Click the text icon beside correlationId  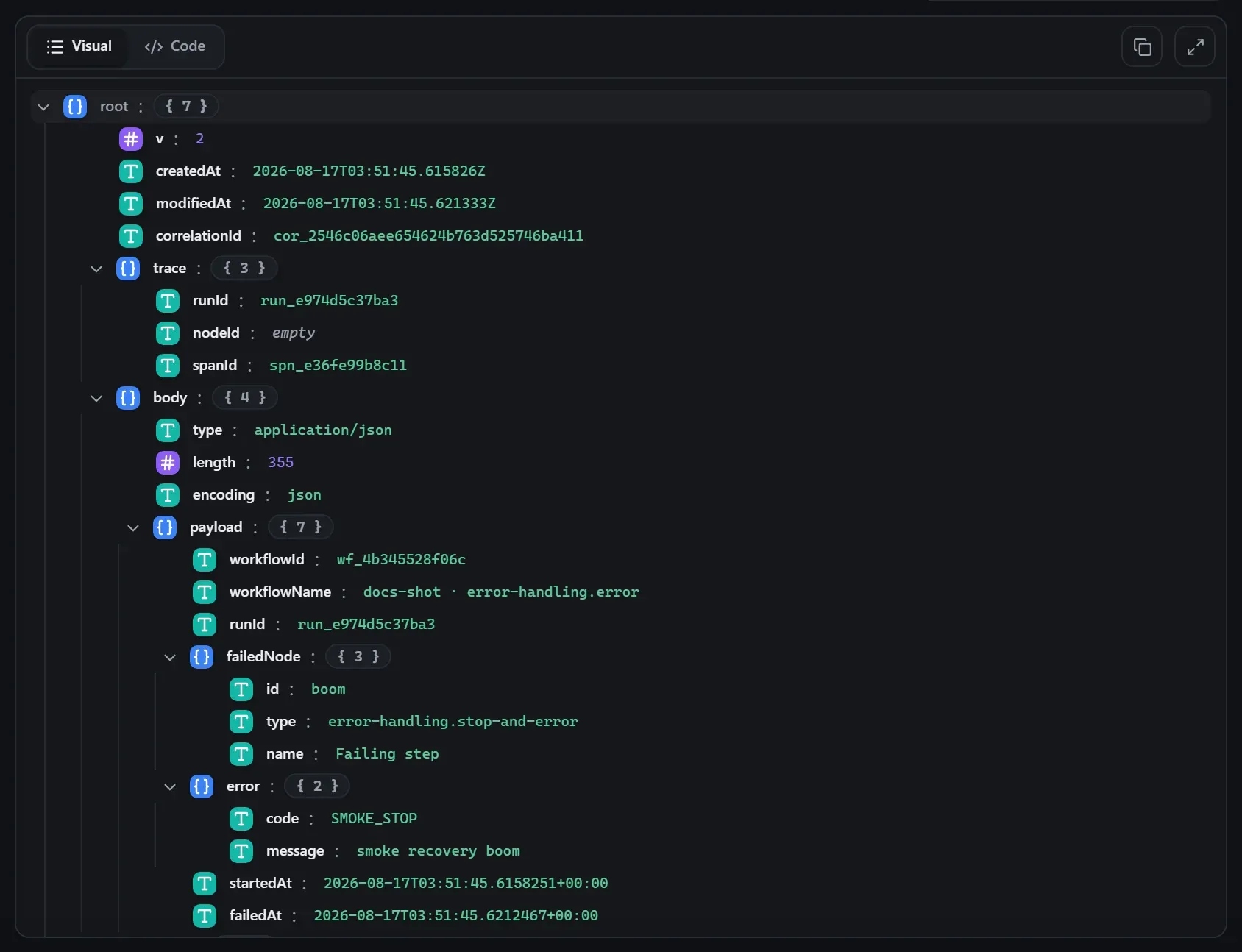131,236
